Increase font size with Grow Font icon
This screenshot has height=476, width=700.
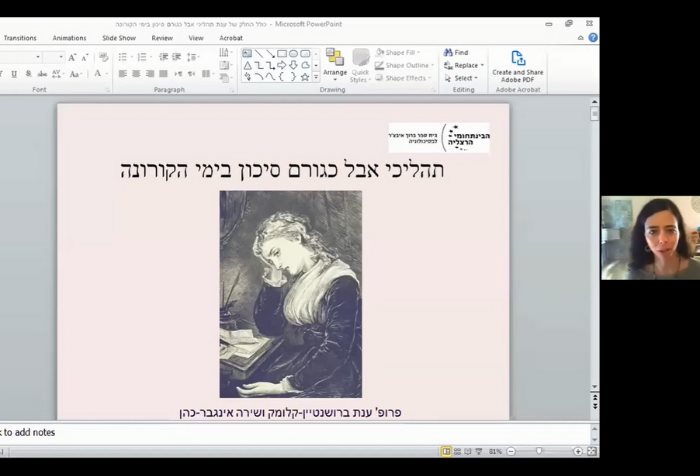72,57
